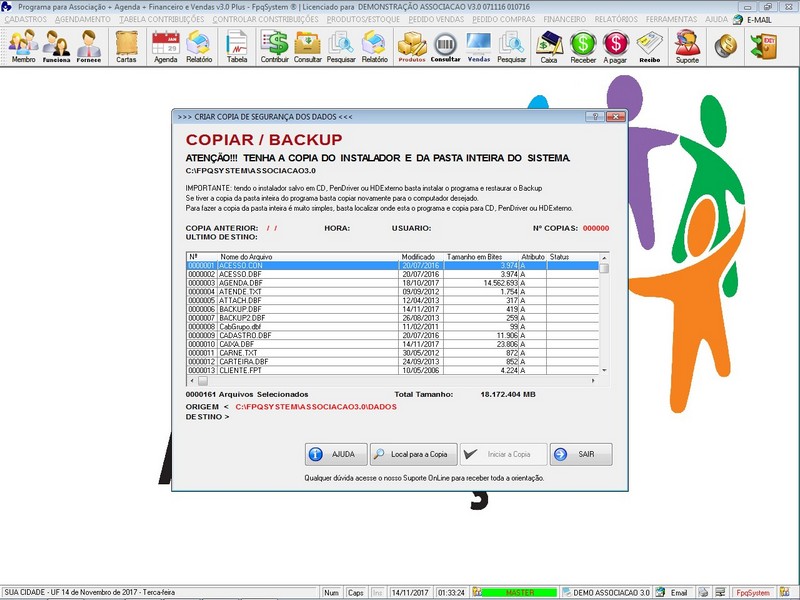Select the AGENDA.DBF file row
The height and width of the screenshot is (600, 800).
(x=392, y=283)
